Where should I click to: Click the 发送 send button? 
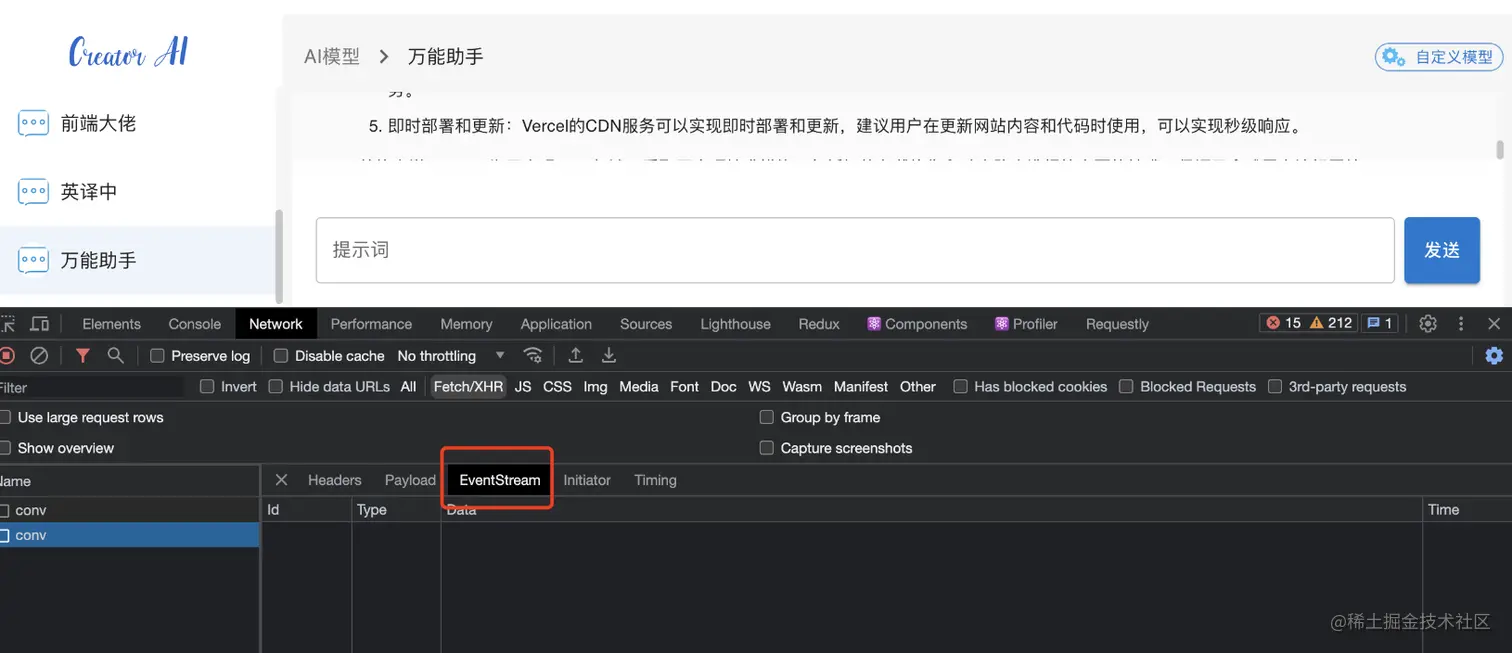click(x=1441, y=249)
